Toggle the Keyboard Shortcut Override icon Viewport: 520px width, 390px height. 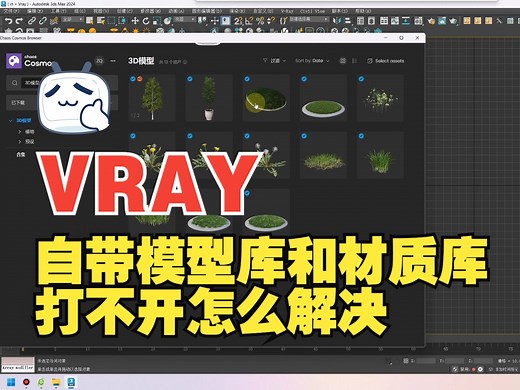pyautogui.click(x=226, y=21)
